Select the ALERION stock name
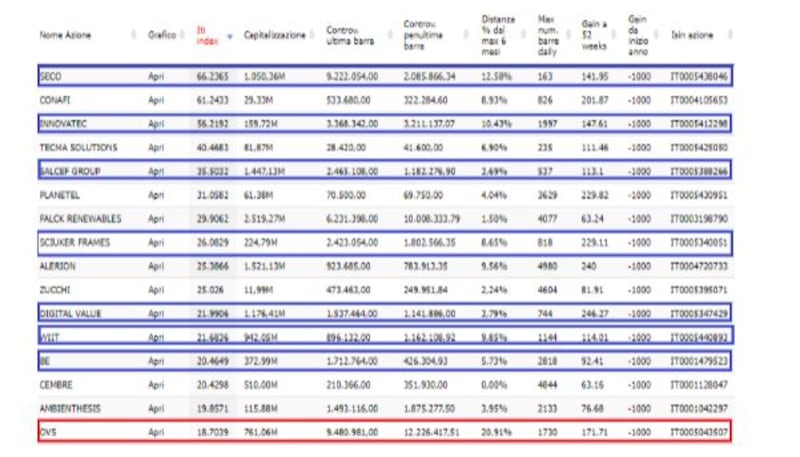 coord(58,266)
